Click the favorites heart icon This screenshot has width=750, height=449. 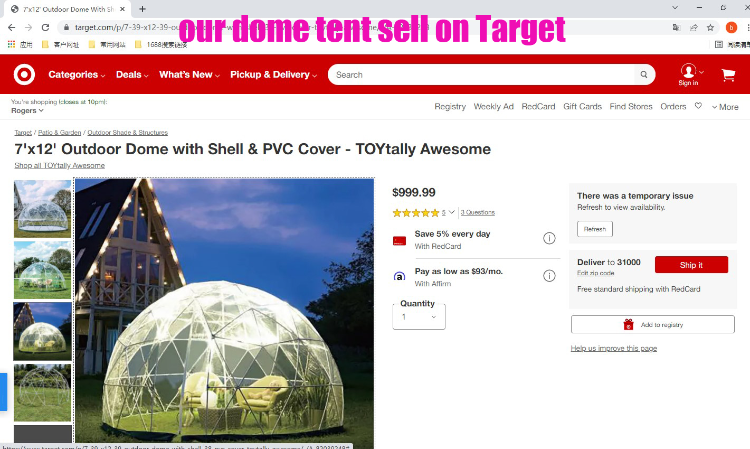(698, 106)
